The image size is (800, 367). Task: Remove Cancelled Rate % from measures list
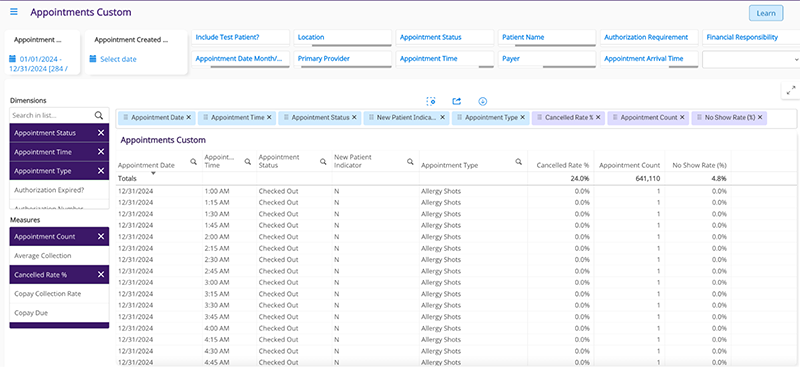point(101,275)
